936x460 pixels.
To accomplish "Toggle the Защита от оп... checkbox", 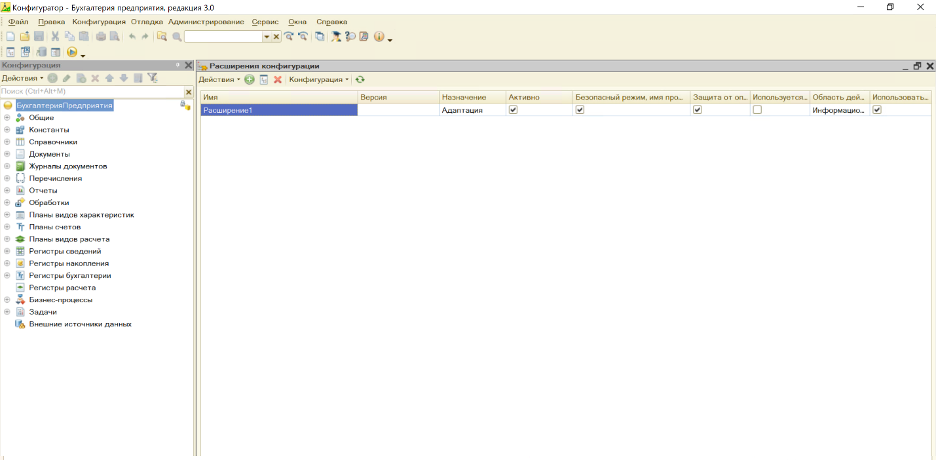I will (697, 110).
